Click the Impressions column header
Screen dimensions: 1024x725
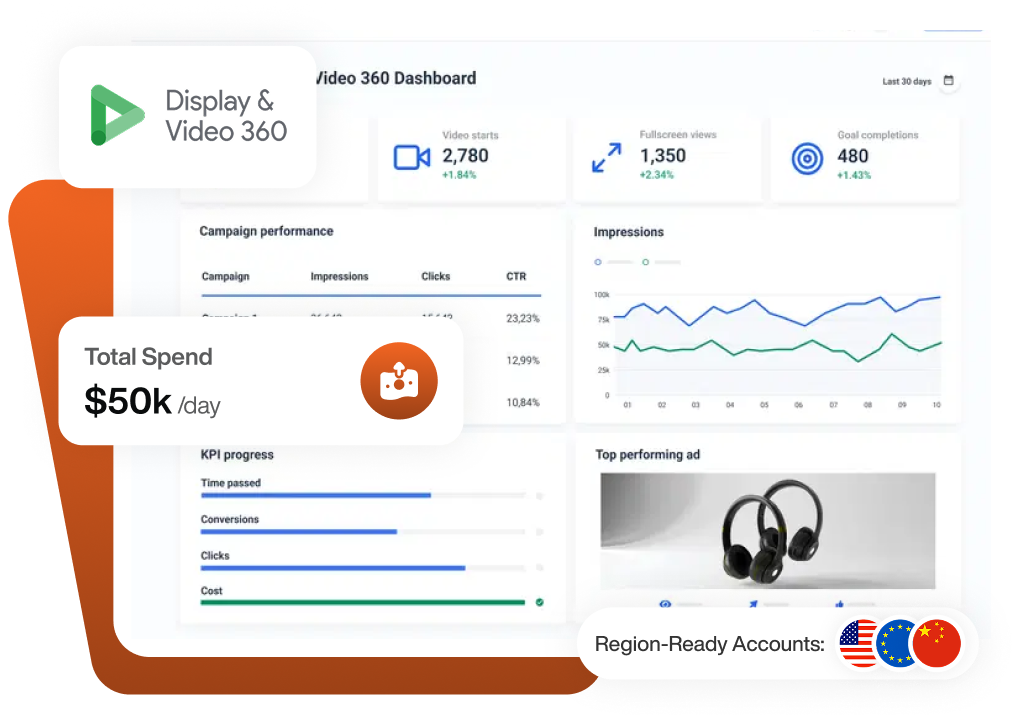pos(339,276)
